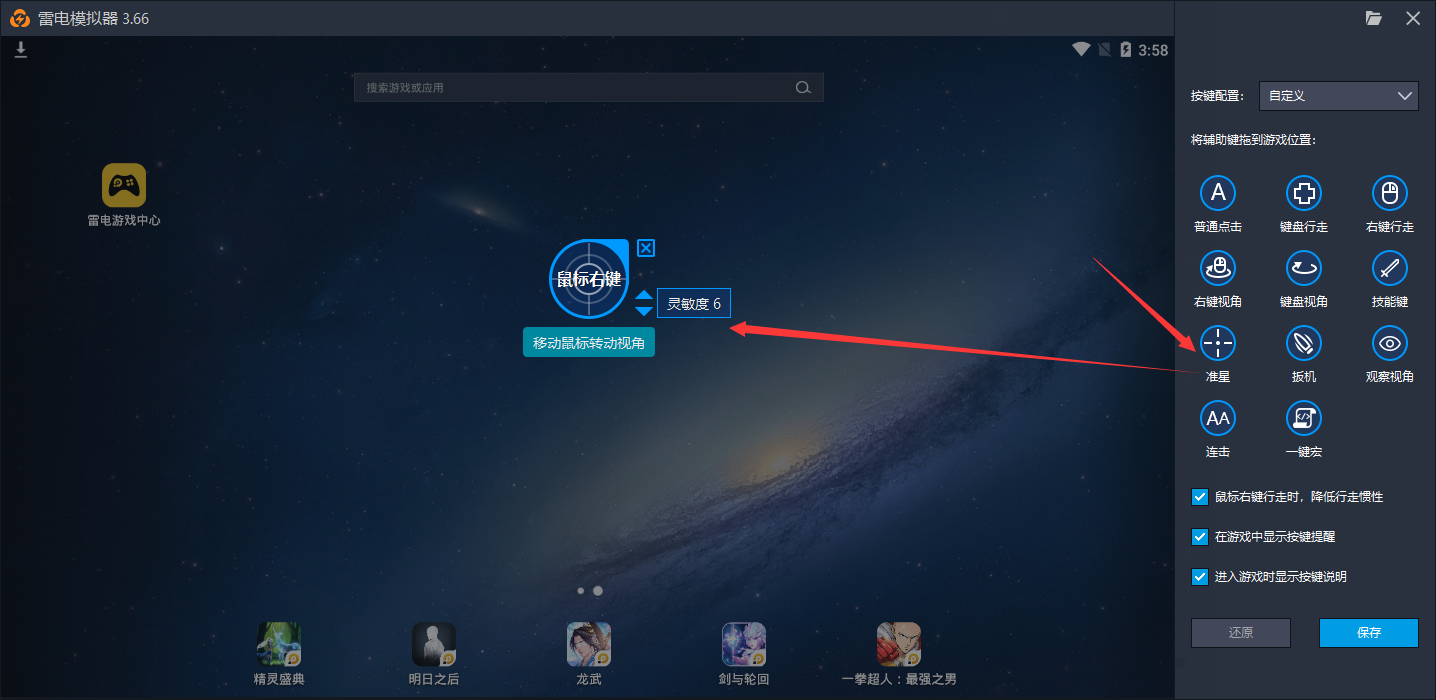Click the 3:58 clock in the status bar
1436x700 pixels.
click(1153, 50)
